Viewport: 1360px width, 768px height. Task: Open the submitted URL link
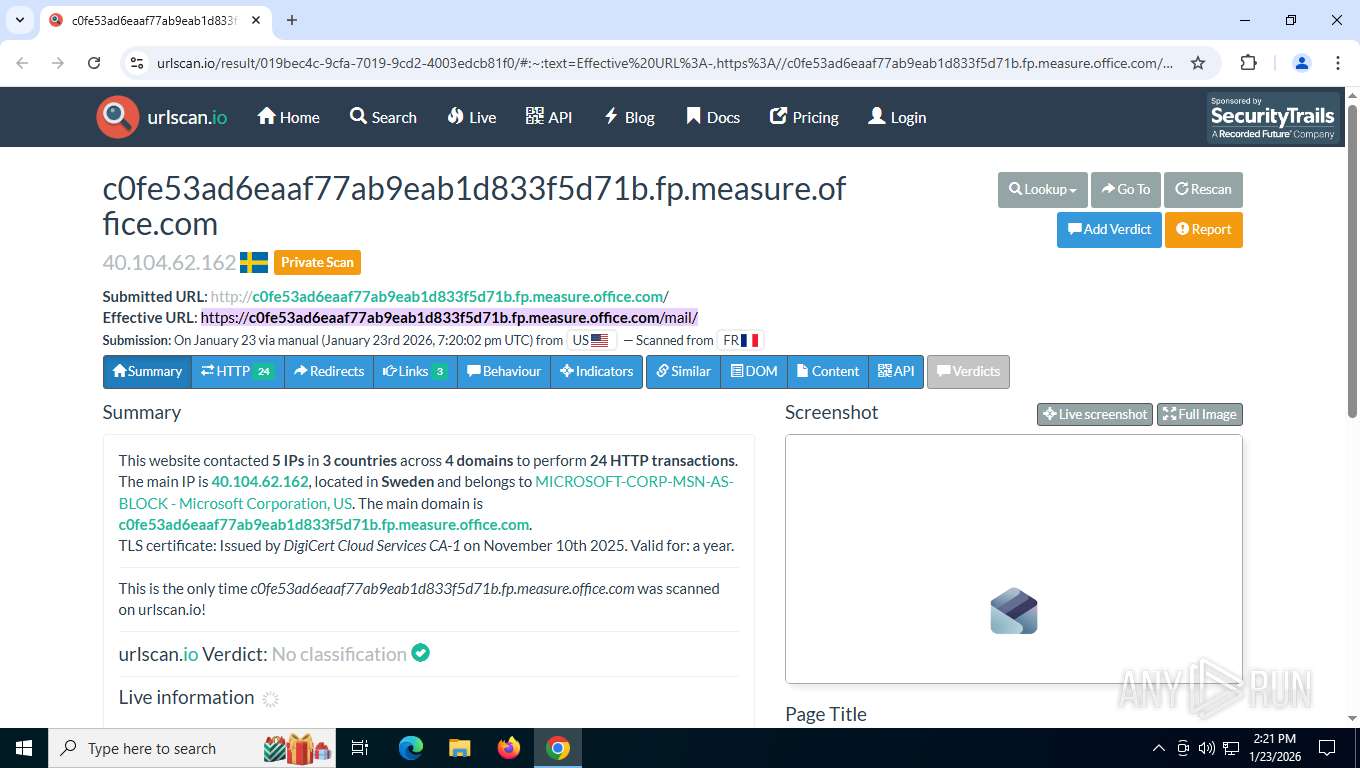pos(439,296)
